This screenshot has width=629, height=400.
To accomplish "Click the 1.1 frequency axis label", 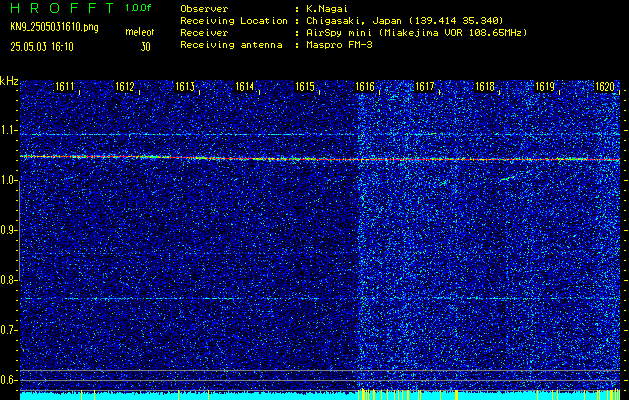I will click(8, 130).
